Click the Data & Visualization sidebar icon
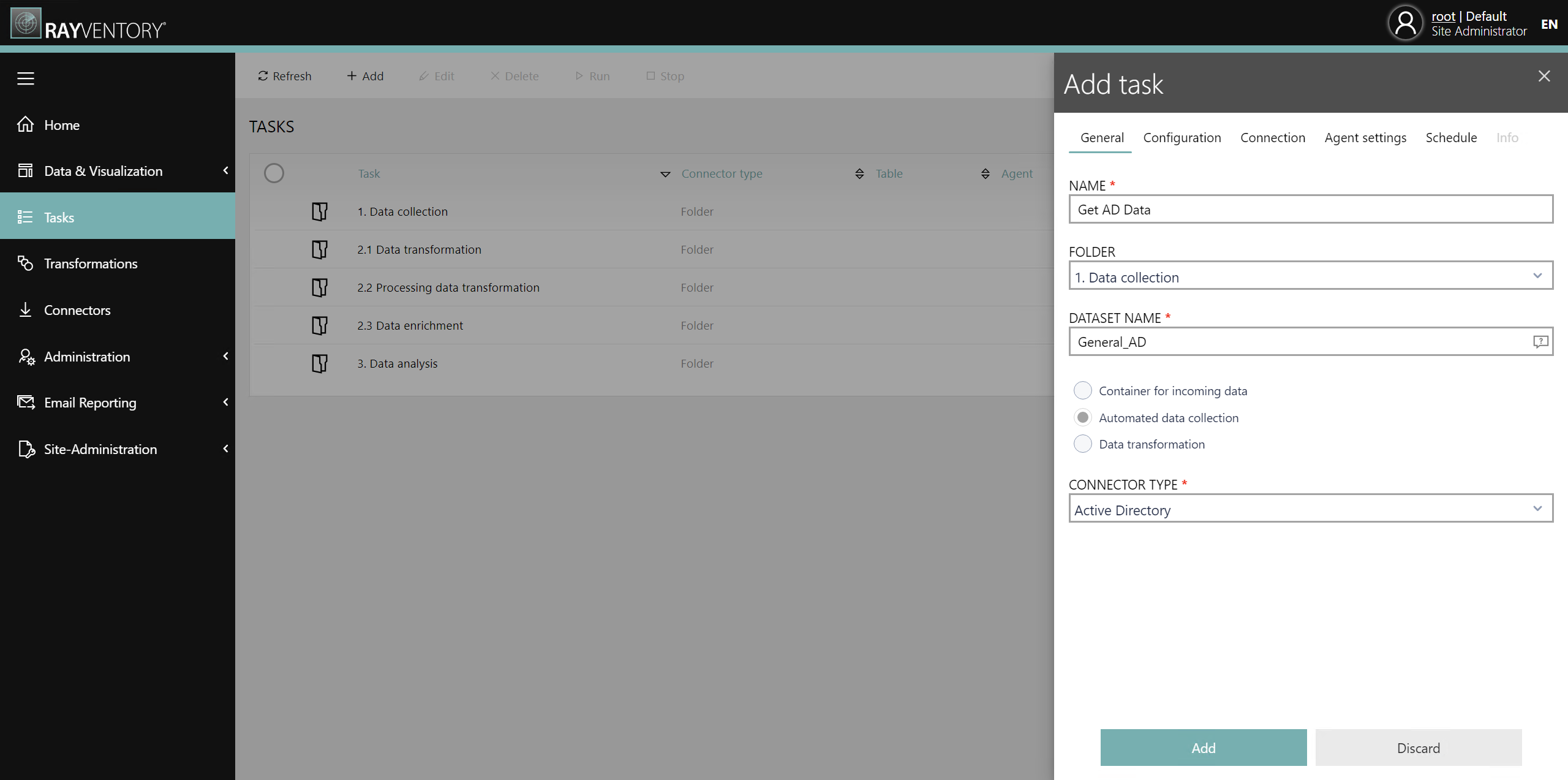The image size is (1568, 780). point(26,170)
